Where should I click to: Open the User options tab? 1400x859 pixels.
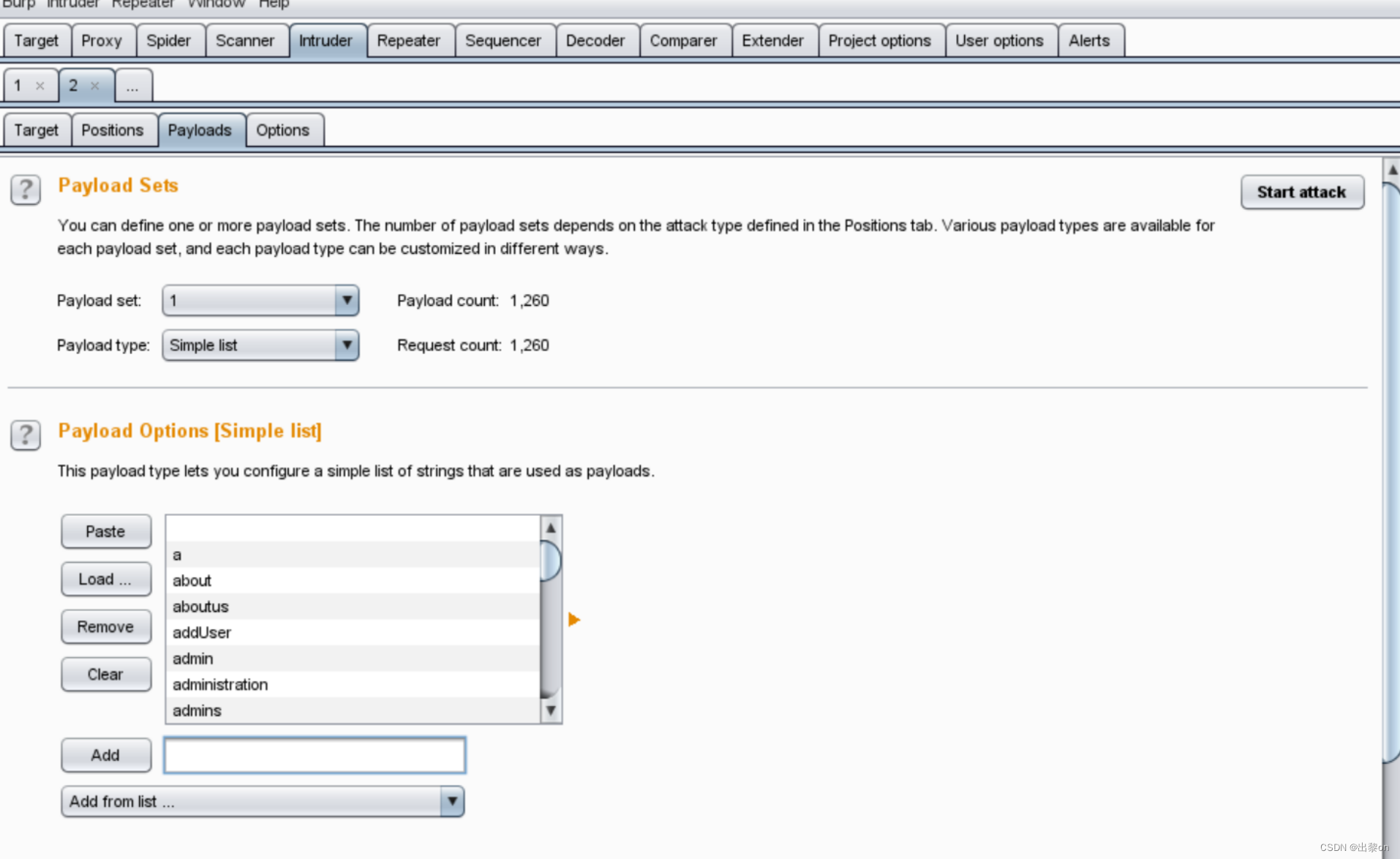coord(1000,41)
